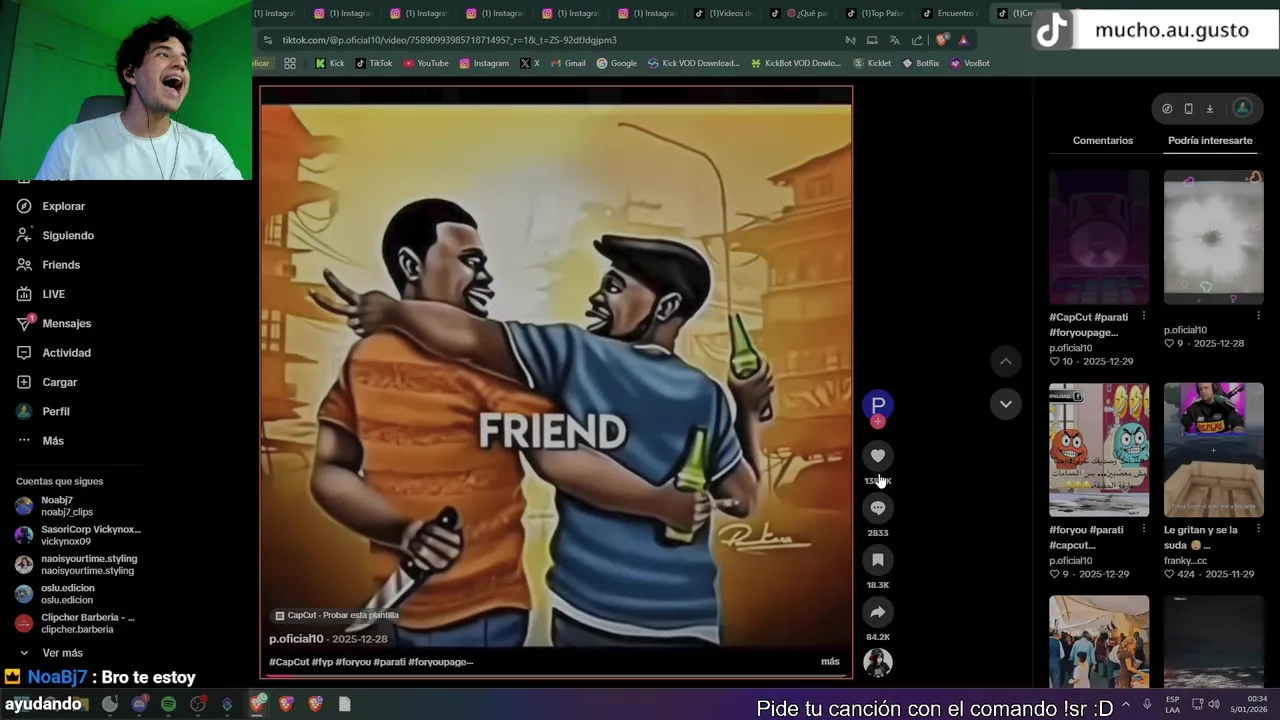This screenshot has height=720, width=1280.
Task: Click download desktop app icon in pill
Action: (x=1209, y=109)
